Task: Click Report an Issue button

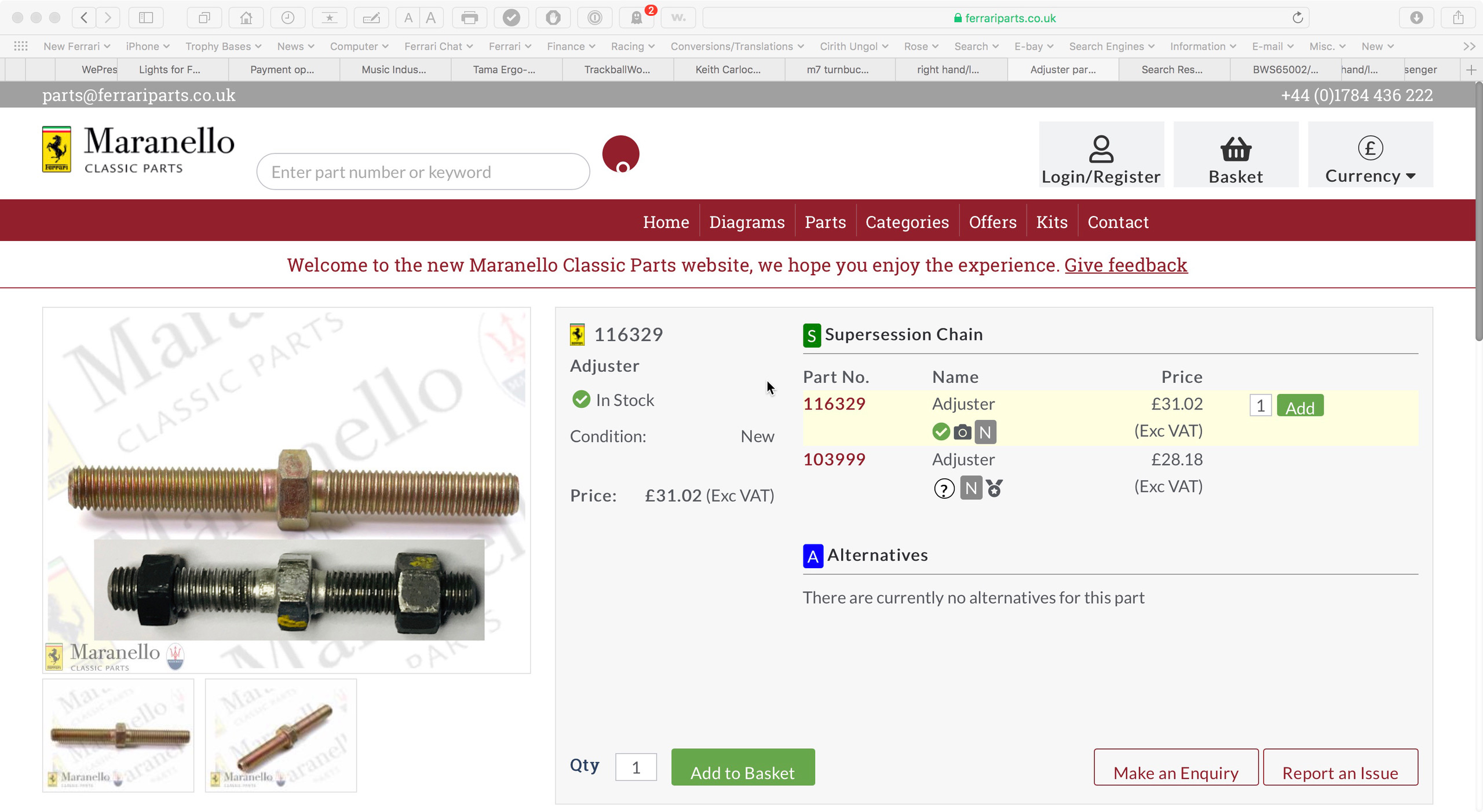Action: point(1340,767)
